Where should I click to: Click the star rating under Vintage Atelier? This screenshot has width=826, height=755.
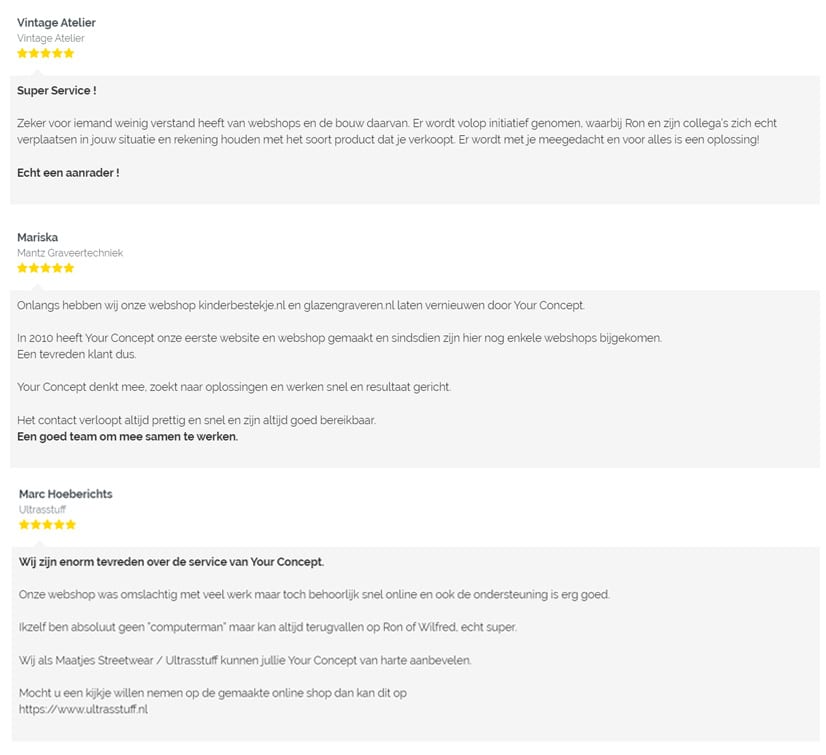point(45,53)
